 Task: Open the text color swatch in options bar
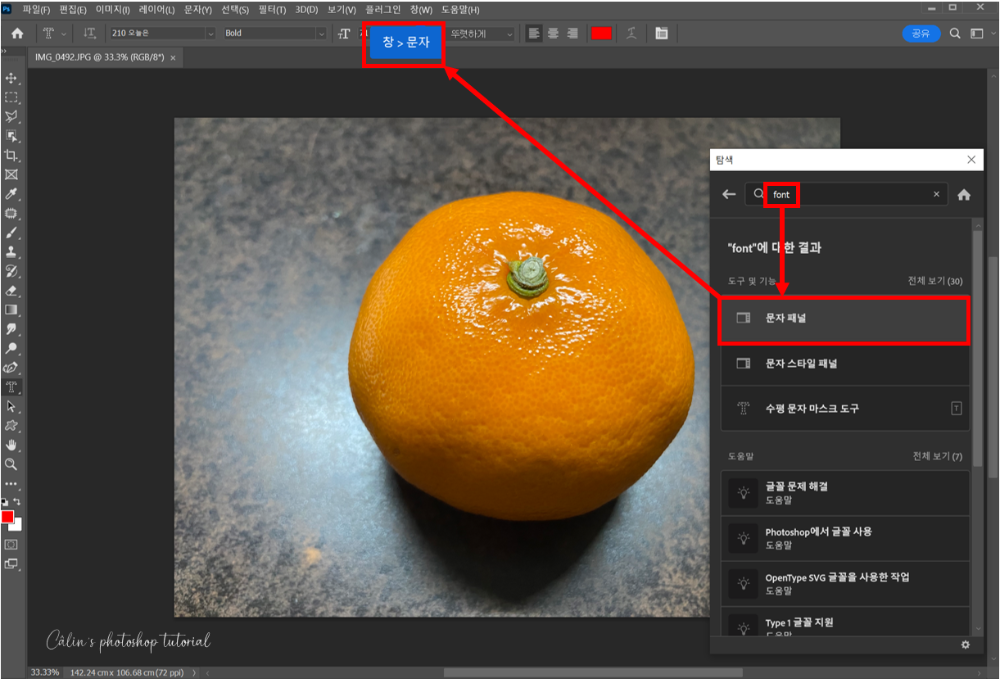click(601, 33)
